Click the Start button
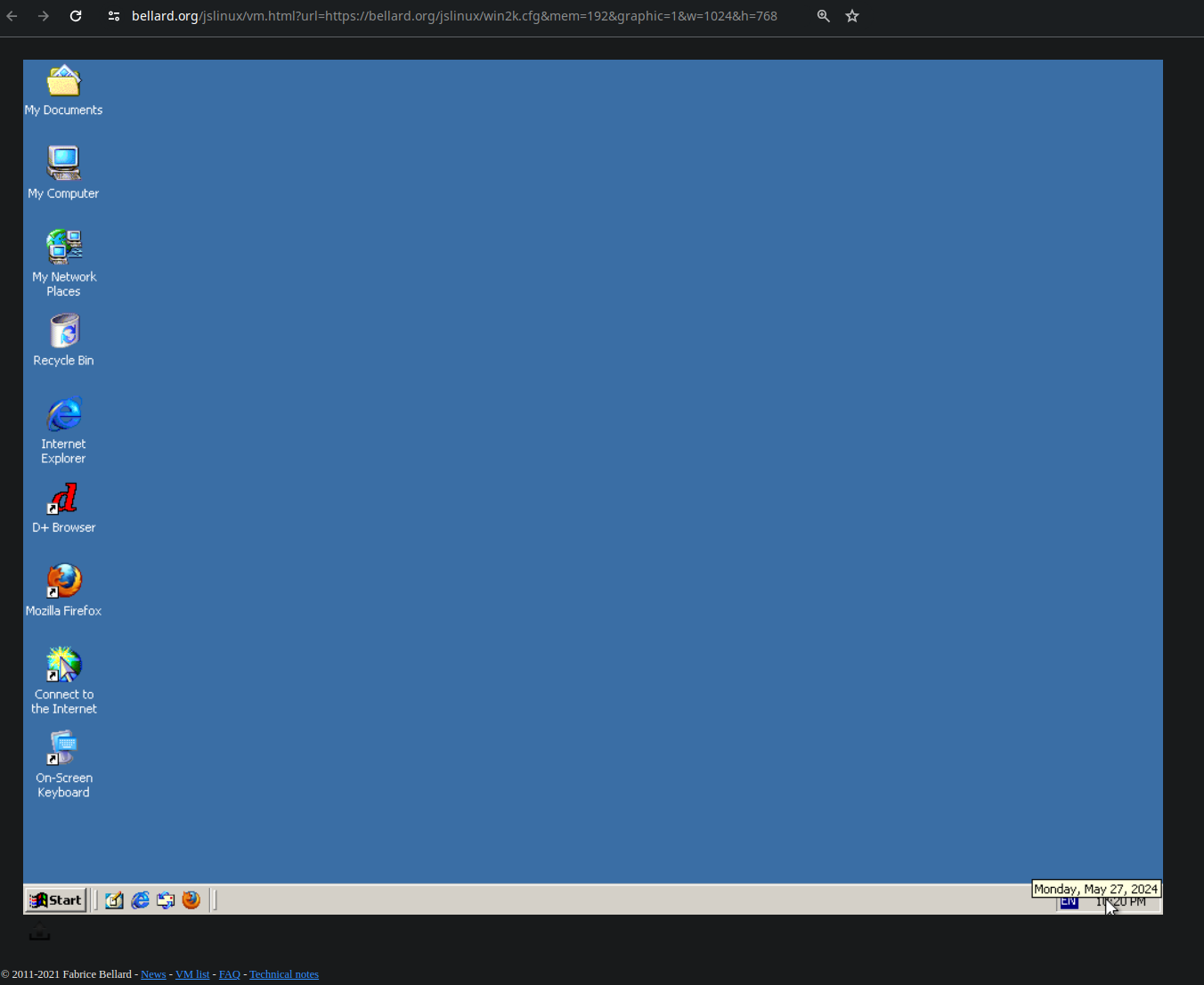Viewport: 1204px width, 985px height. click(55, 900)
